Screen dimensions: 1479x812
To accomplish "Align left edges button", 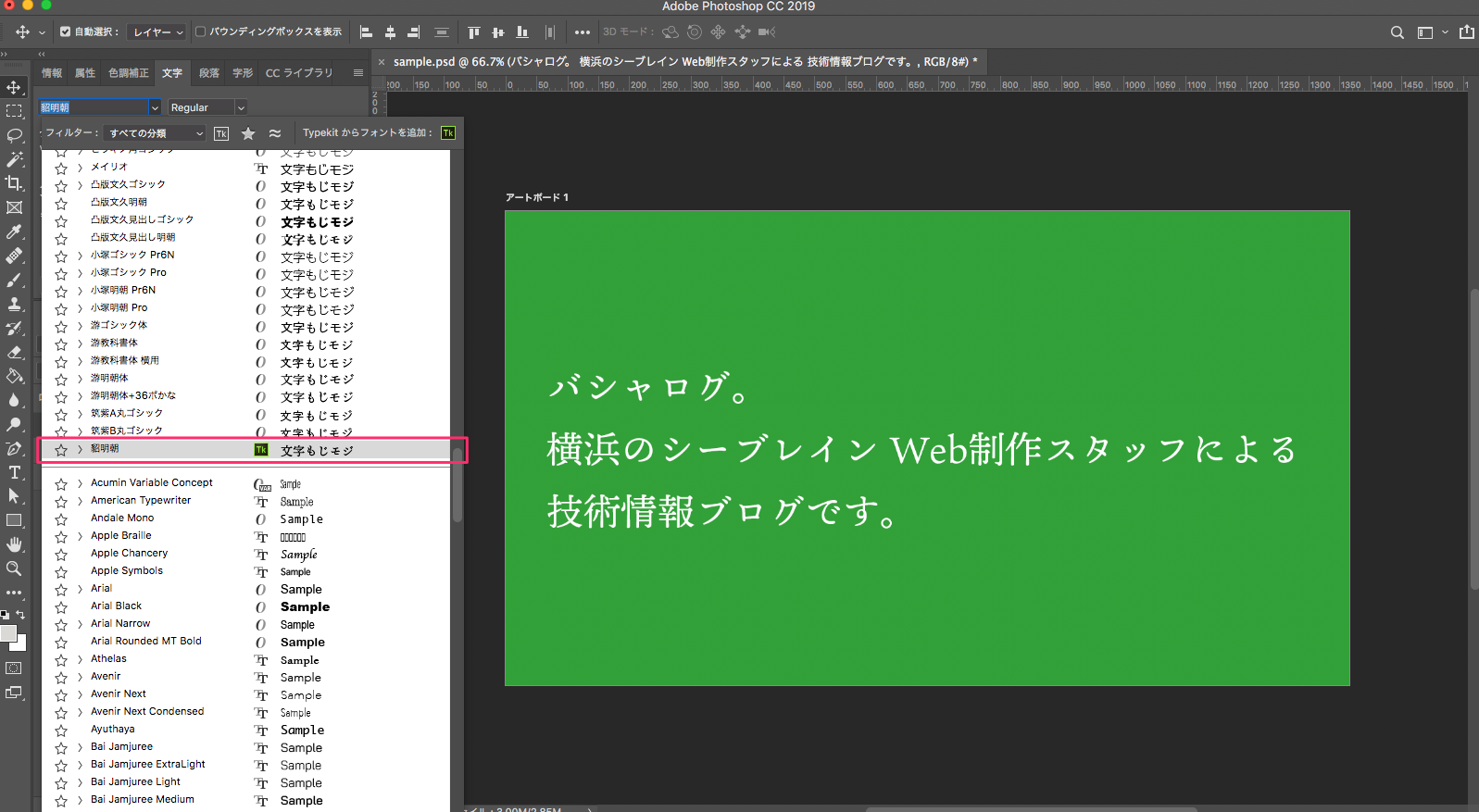I will point(366,32).
